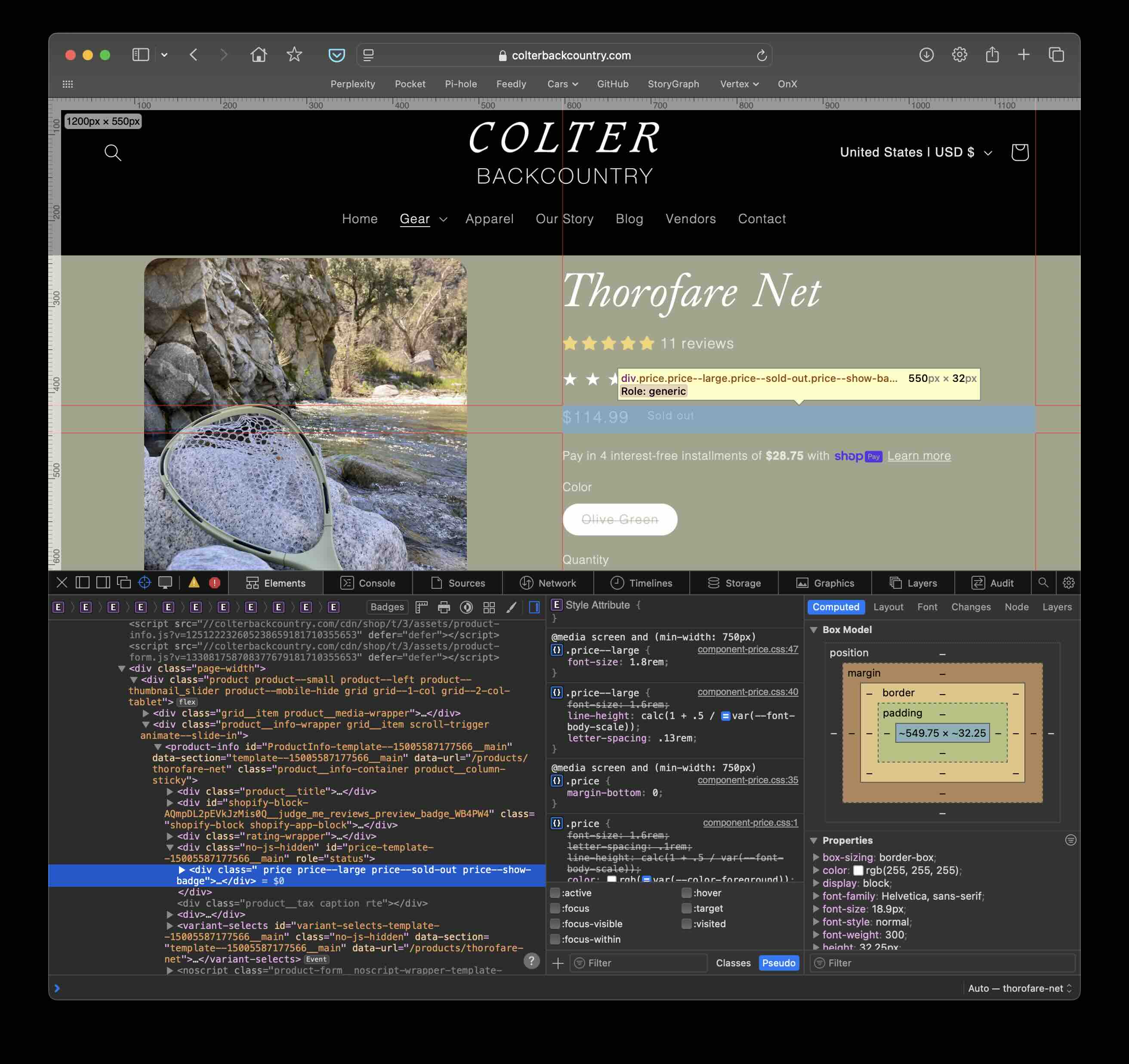
Task: Toggle the paint flashing brush icon
Action: (511, 607)
